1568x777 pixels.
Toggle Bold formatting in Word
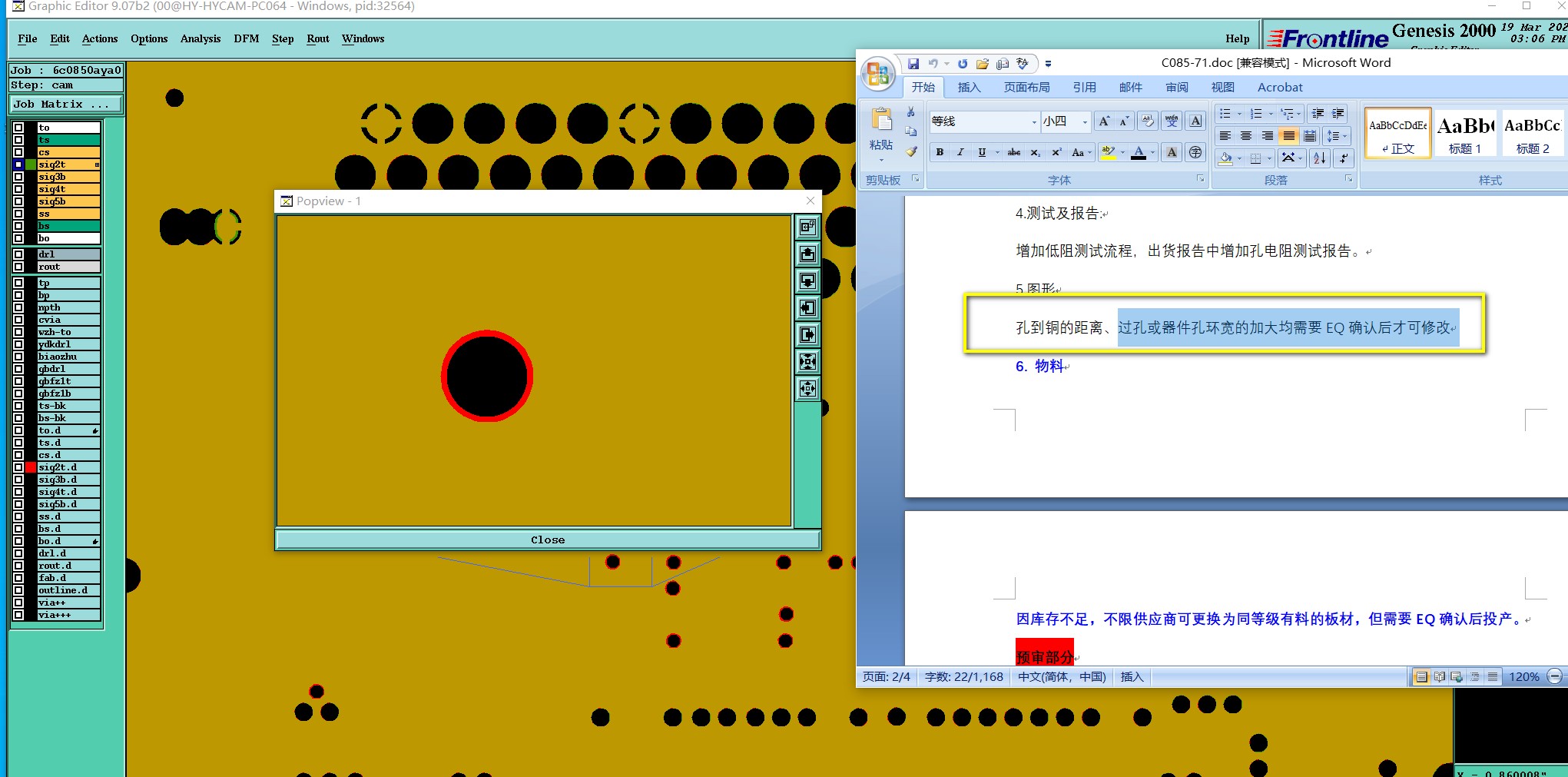(940, 152)
